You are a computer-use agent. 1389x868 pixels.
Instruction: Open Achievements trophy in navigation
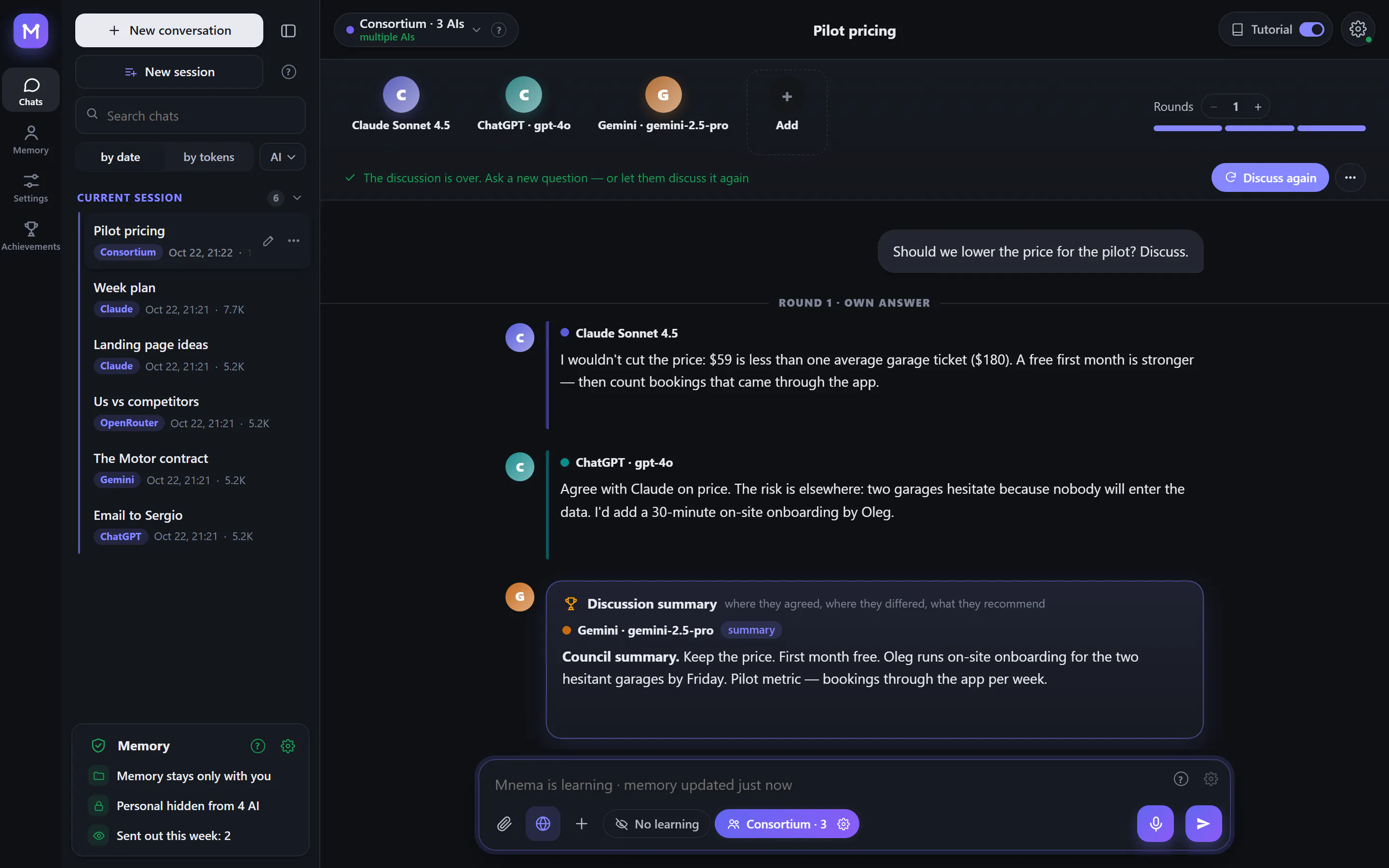(x=31, y=236)
